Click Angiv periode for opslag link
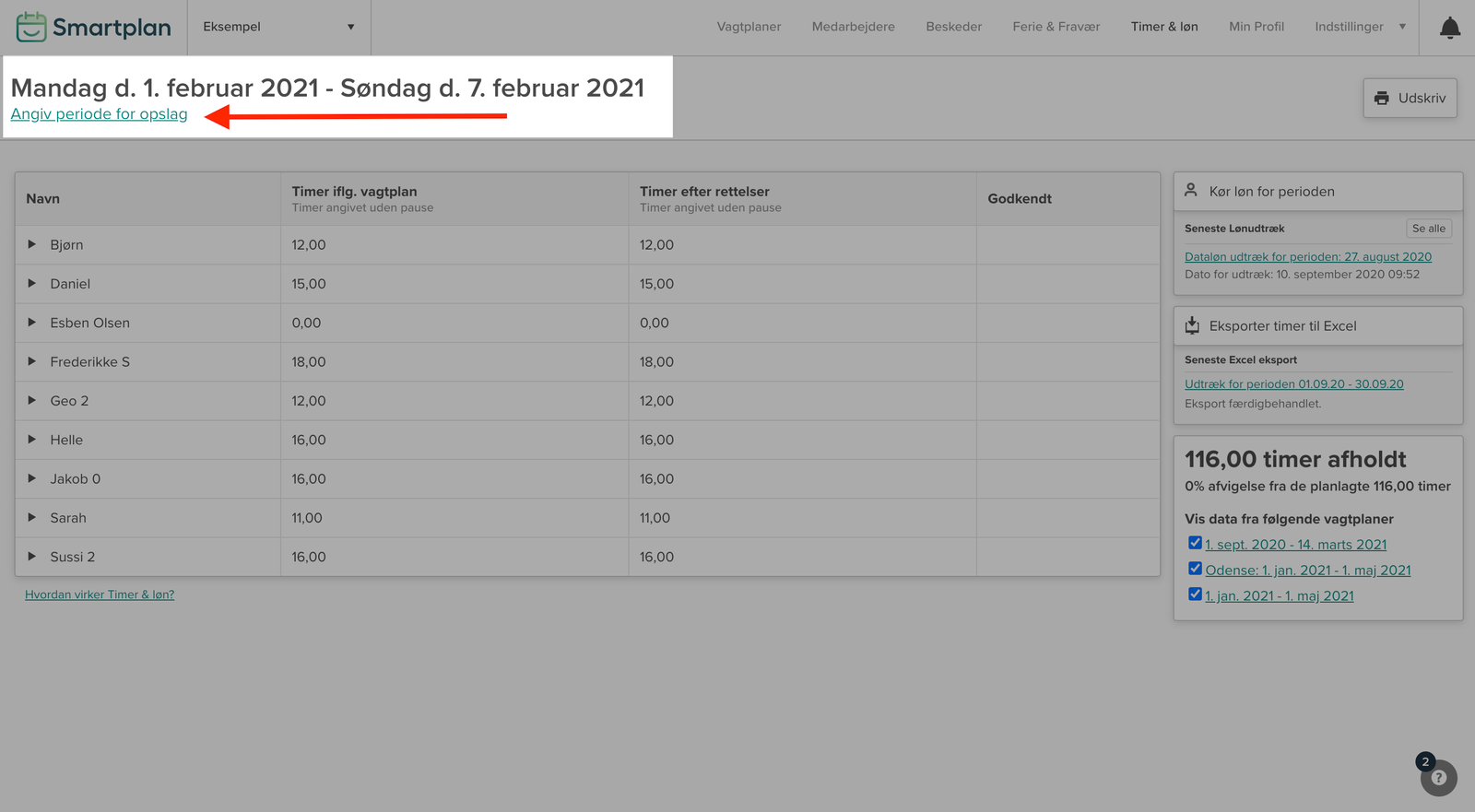1475x812 pixels. (99, 114)
